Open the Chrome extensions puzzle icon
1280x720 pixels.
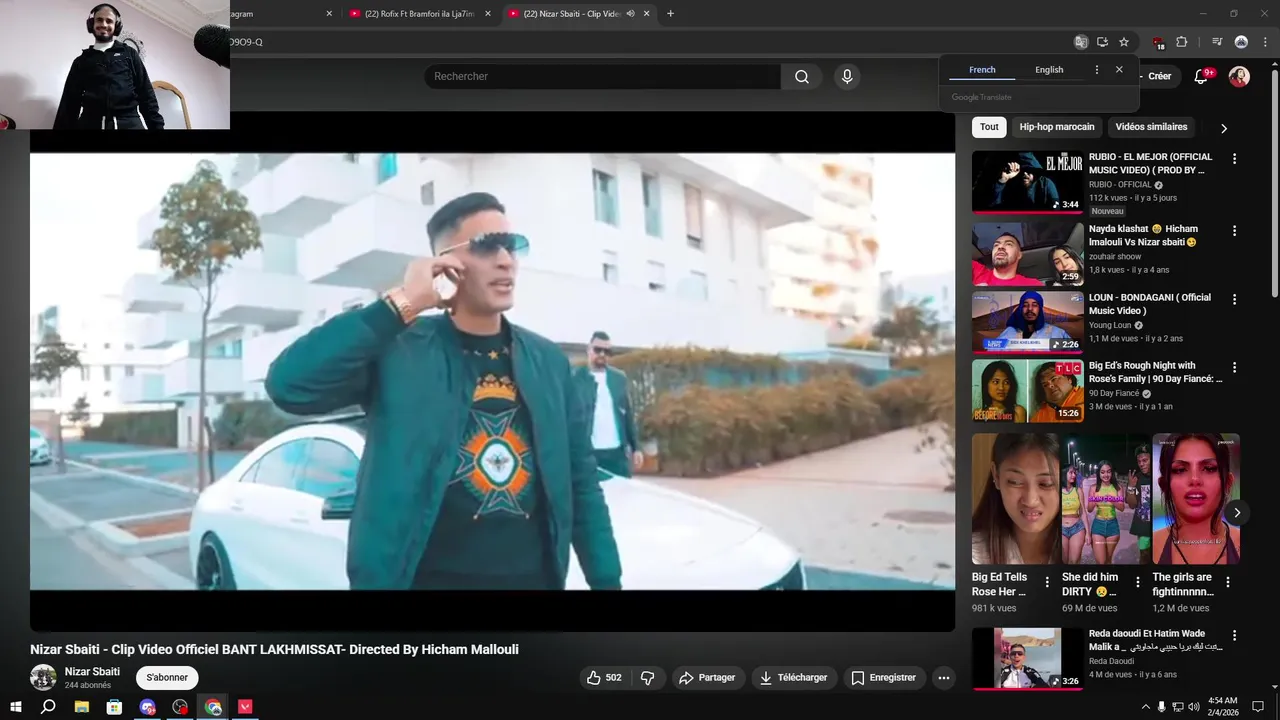(1181, 42)
